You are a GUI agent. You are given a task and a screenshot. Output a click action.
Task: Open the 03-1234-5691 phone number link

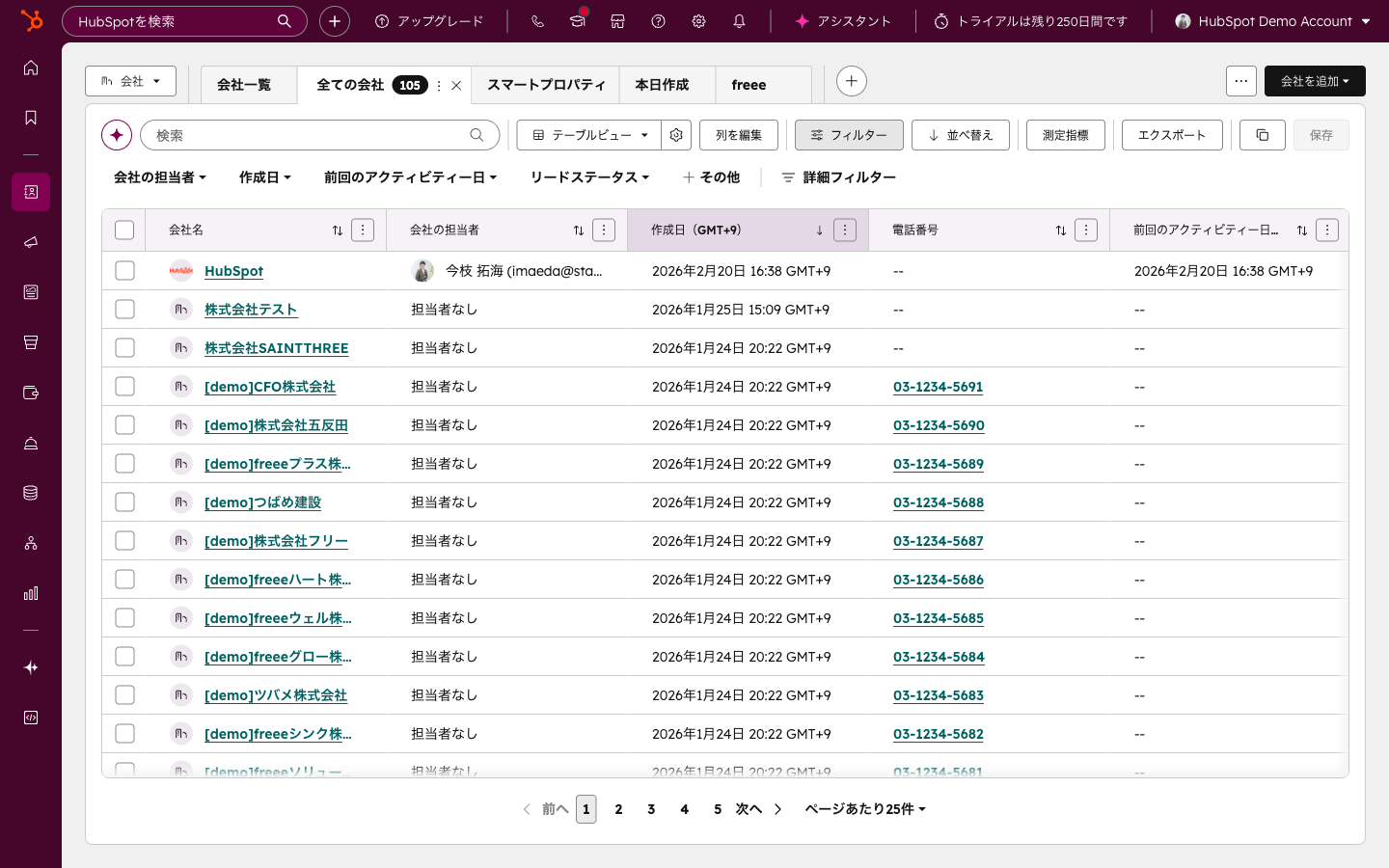938,386
